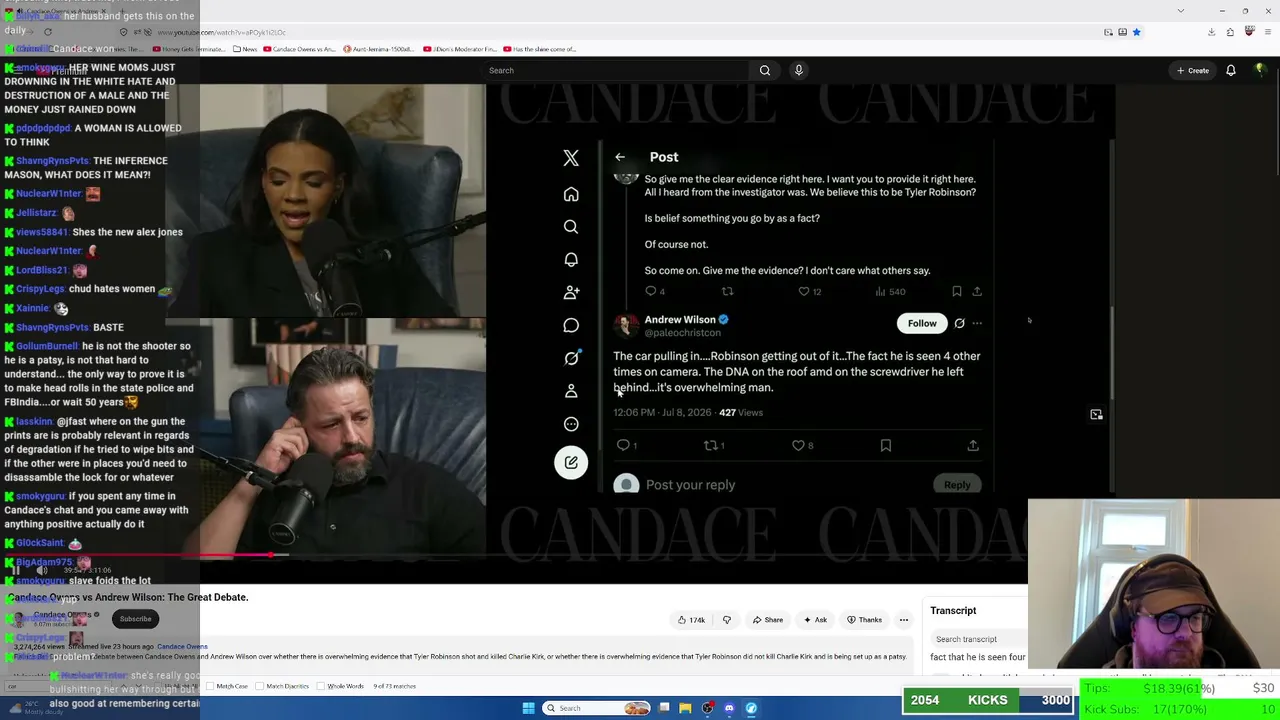The image size is (1280, 720).
Task: Click the Windows Start button
Action: click(528, 708)
